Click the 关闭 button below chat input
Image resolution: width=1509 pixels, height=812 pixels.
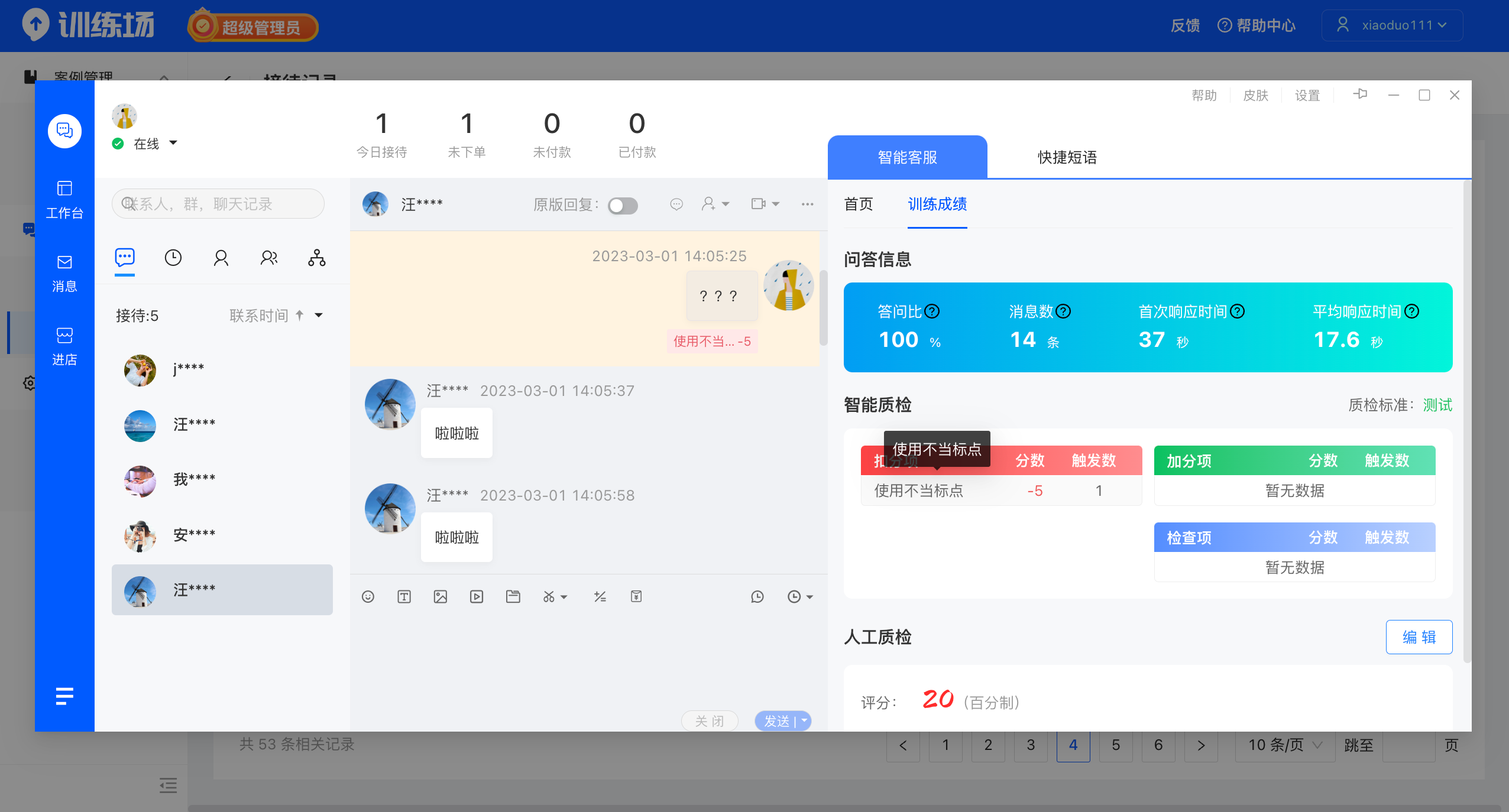(709, 720)
